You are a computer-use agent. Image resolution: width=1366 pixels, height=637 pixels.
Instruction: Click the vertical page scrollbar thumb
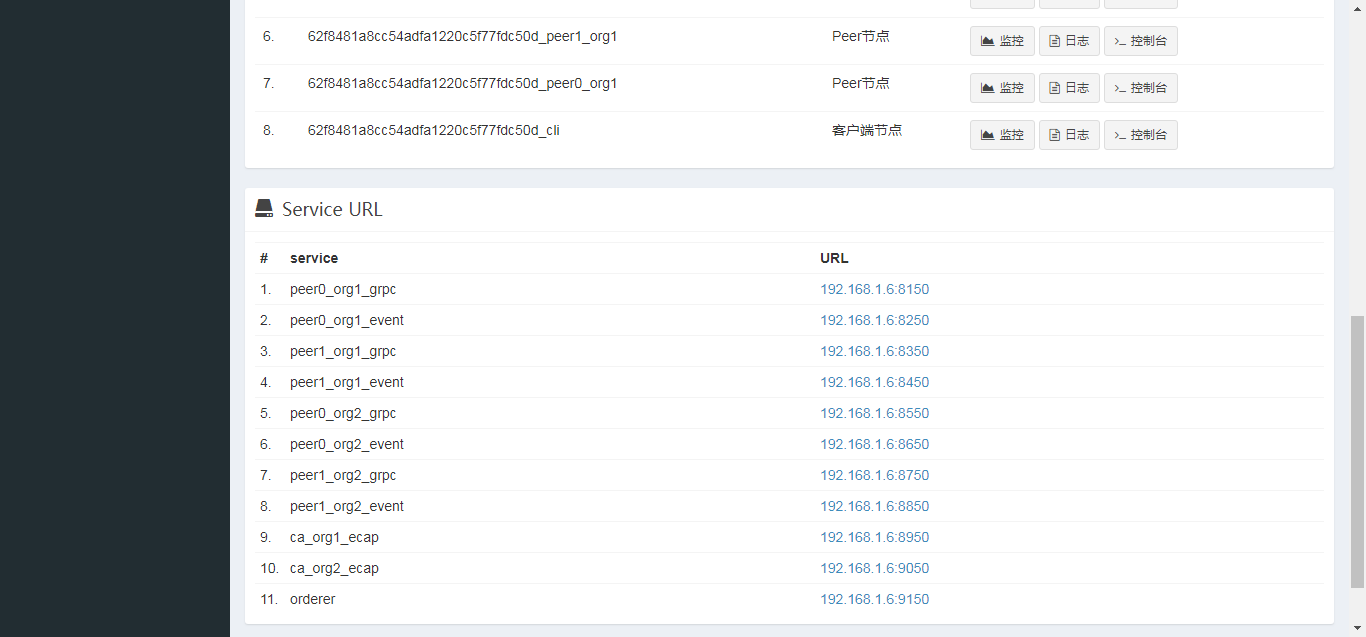tap(1357, 452)
